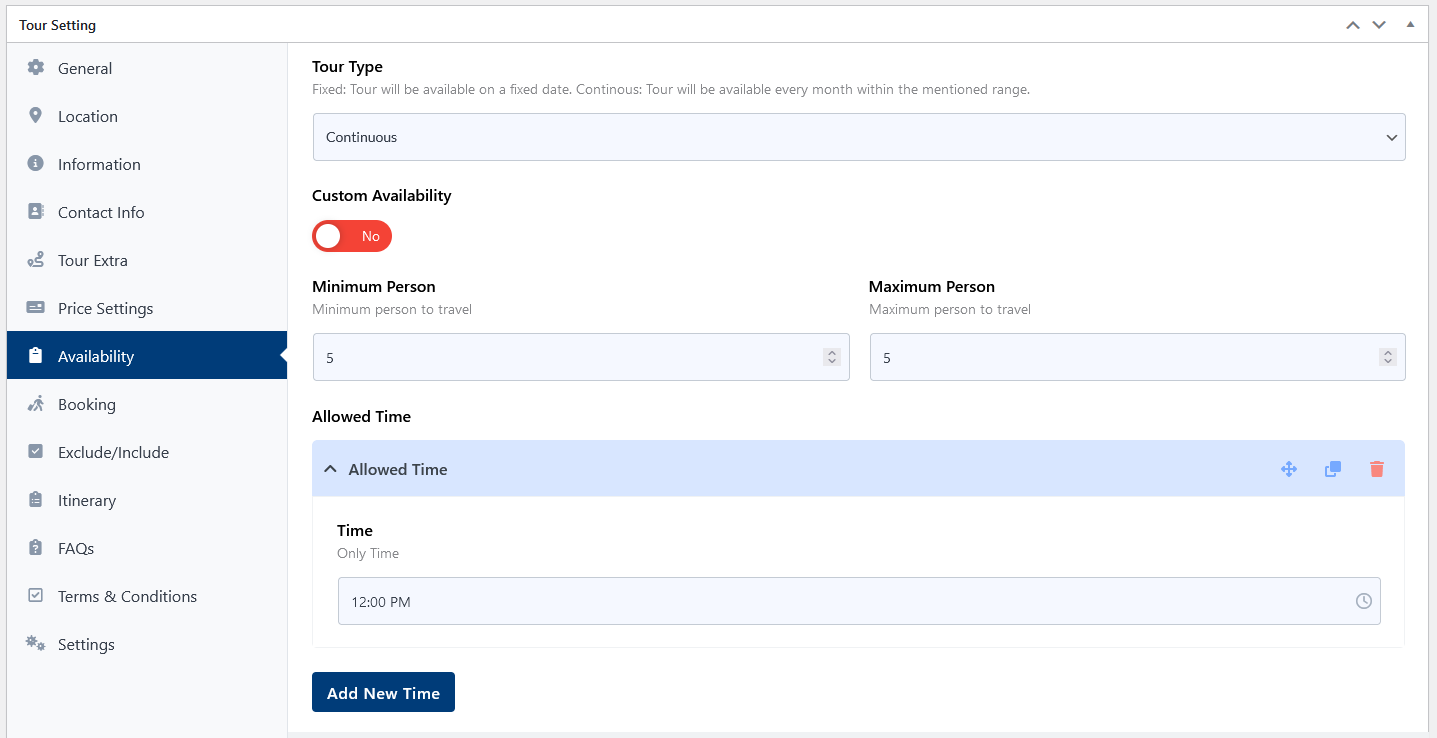Click the clock icon in Time field
The image size is (1437, 738).
click(1363, 601)
